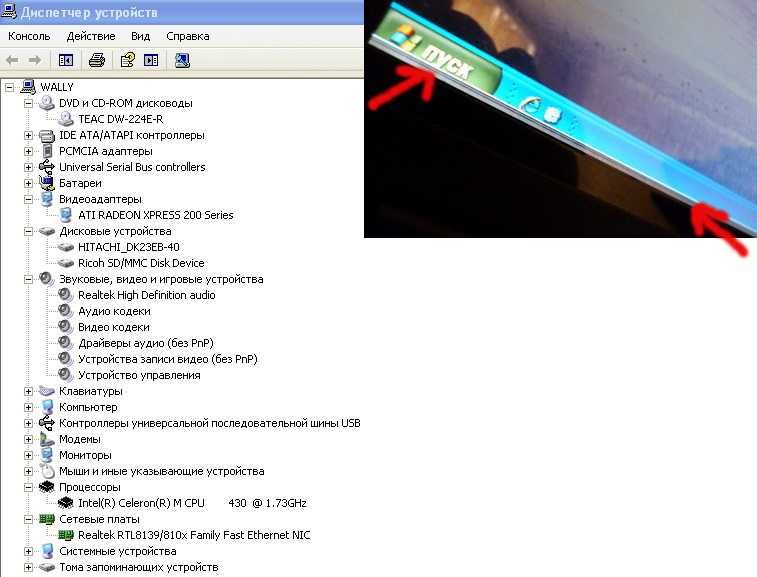Expand the Системные устройства branch
This screenshot has height=577, width=757.
28,551
